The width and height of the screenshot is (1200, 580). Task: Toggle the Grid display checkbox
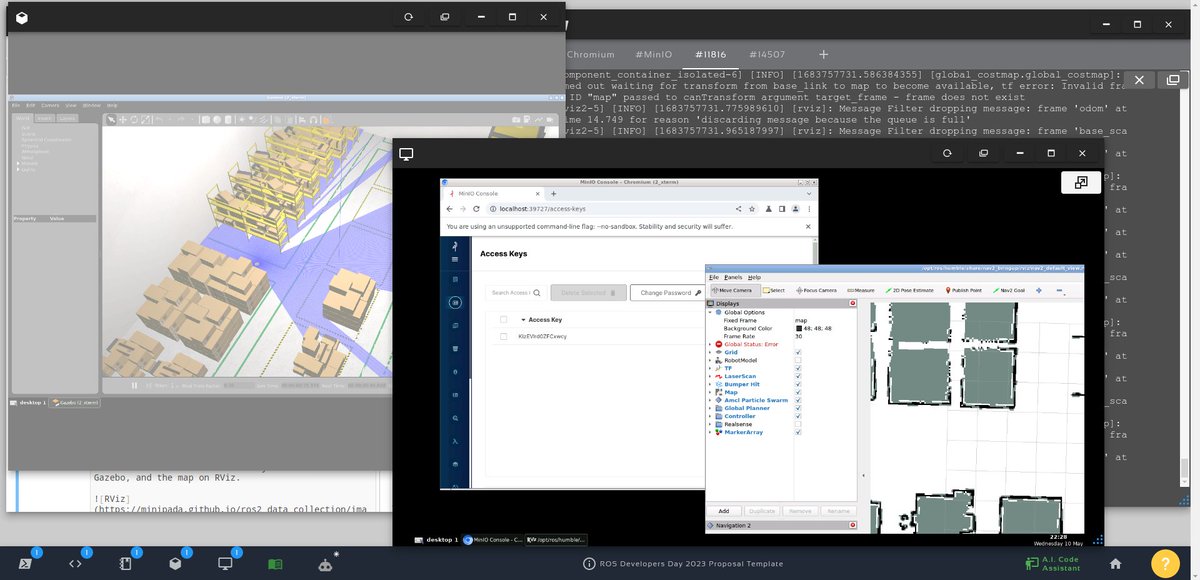pyautogui.click(x=797, y=352)
